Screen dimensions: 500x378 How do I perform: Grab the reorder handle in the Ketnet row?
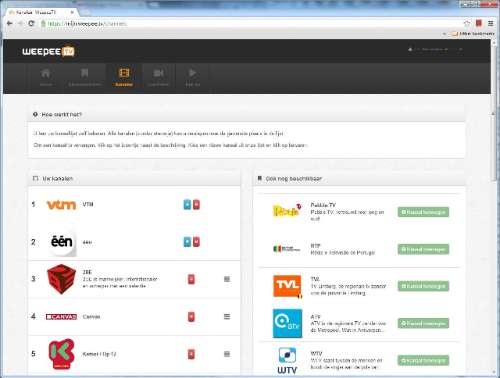(x=227, y=354)
